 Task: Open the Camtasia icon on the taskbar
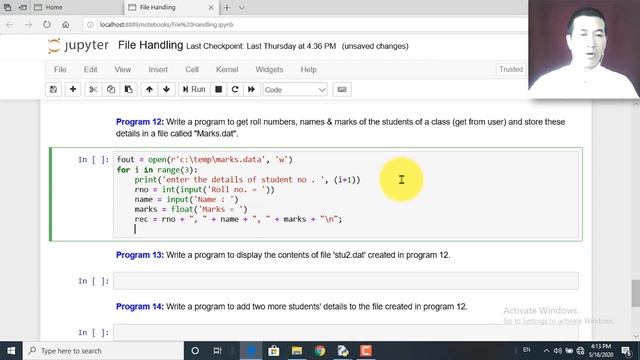[x=366, y=351]
